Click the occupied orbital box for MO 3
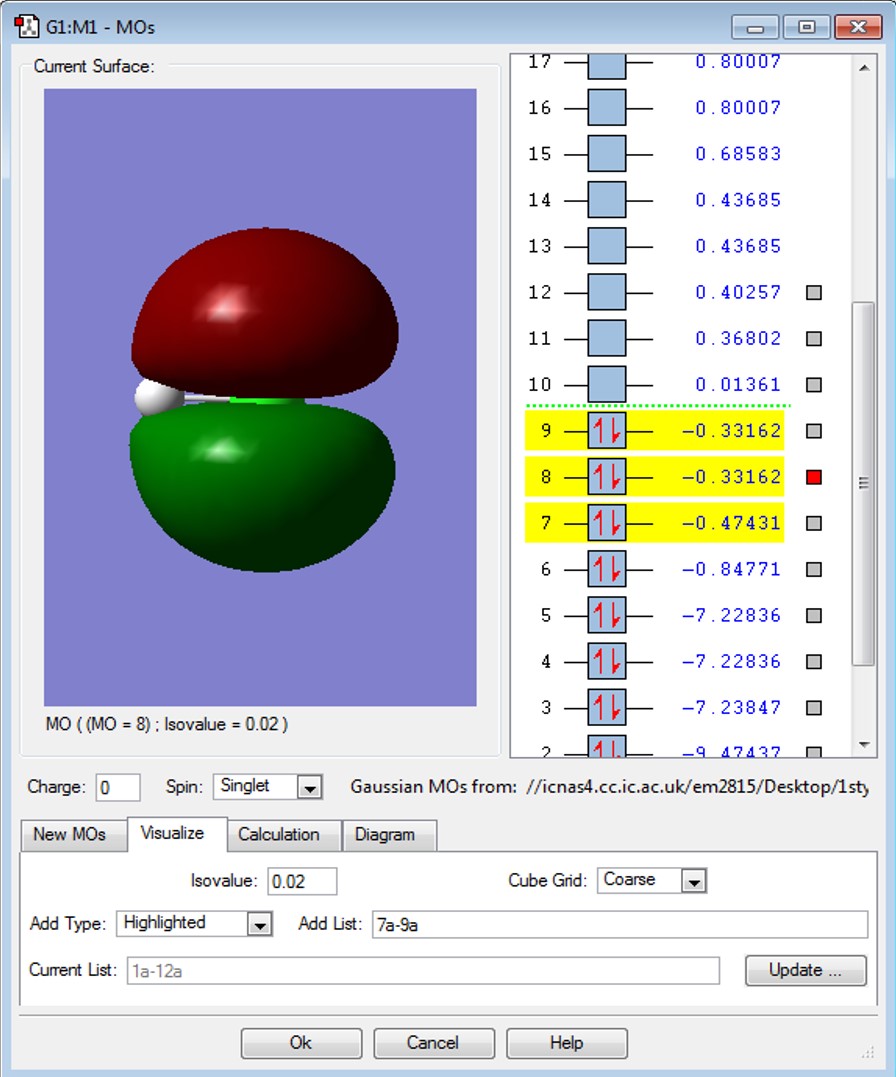This screenshot has width=896, height=1077. pos(607,707)
